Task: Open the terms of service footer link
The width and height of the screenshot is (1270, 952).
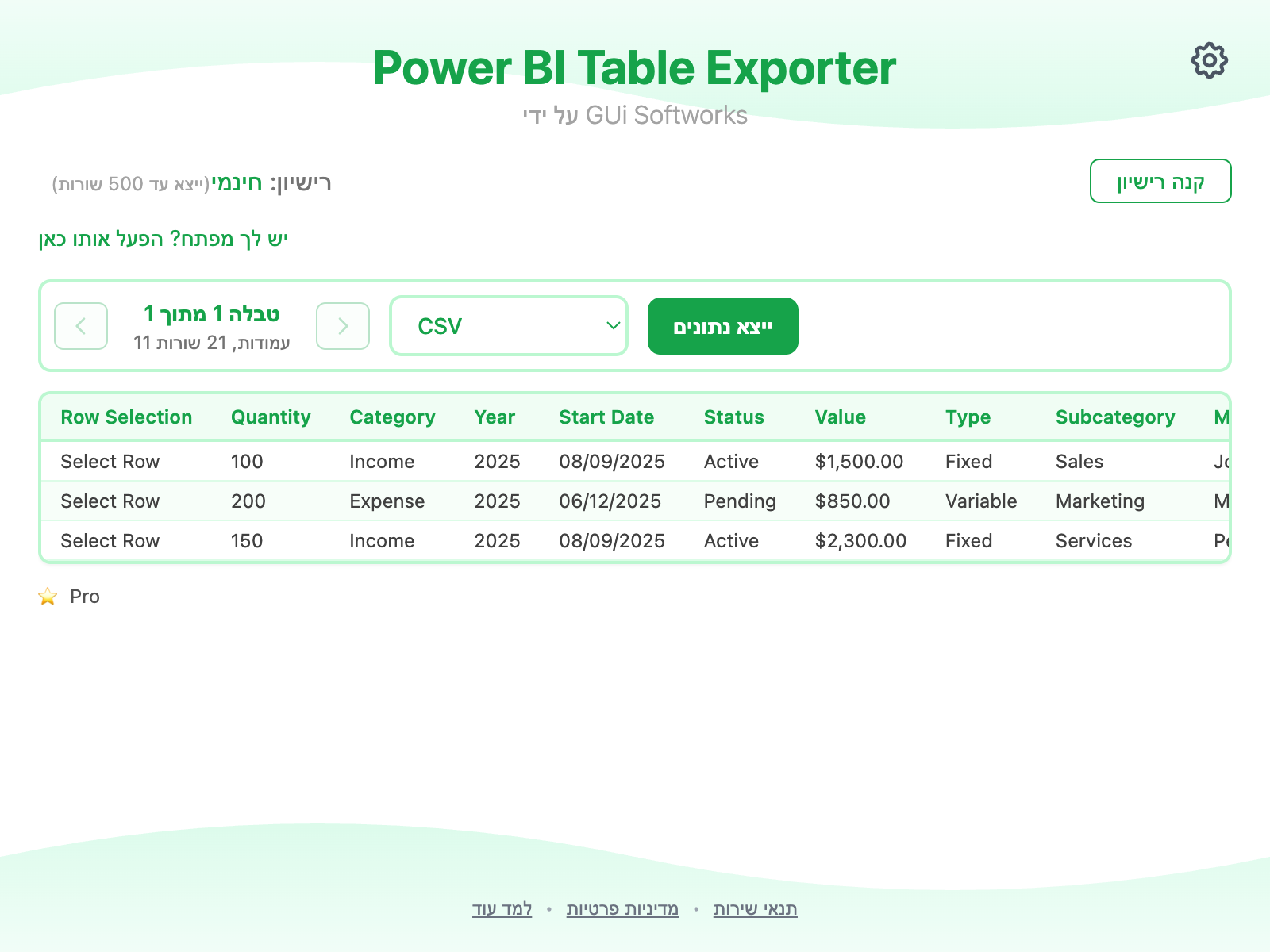Action: coord(755,909)
